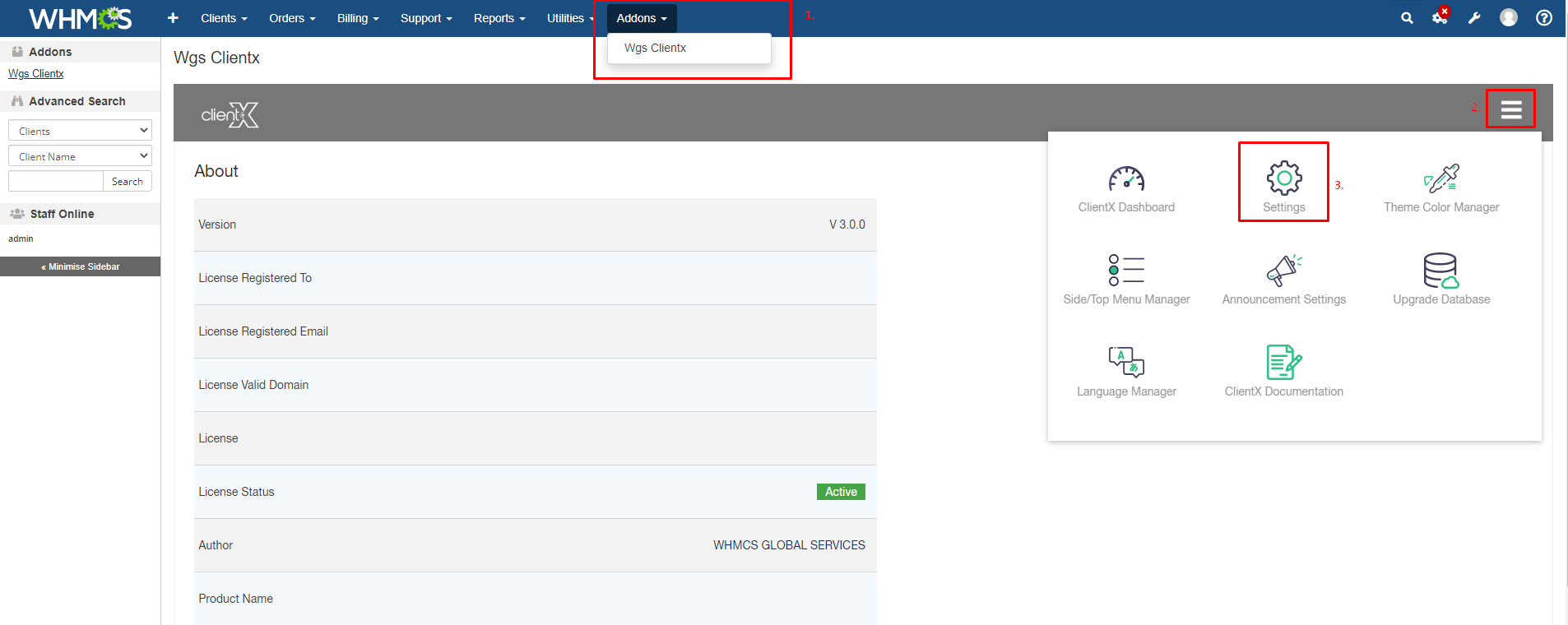Open ClientX Documentation

[1283, 363]
